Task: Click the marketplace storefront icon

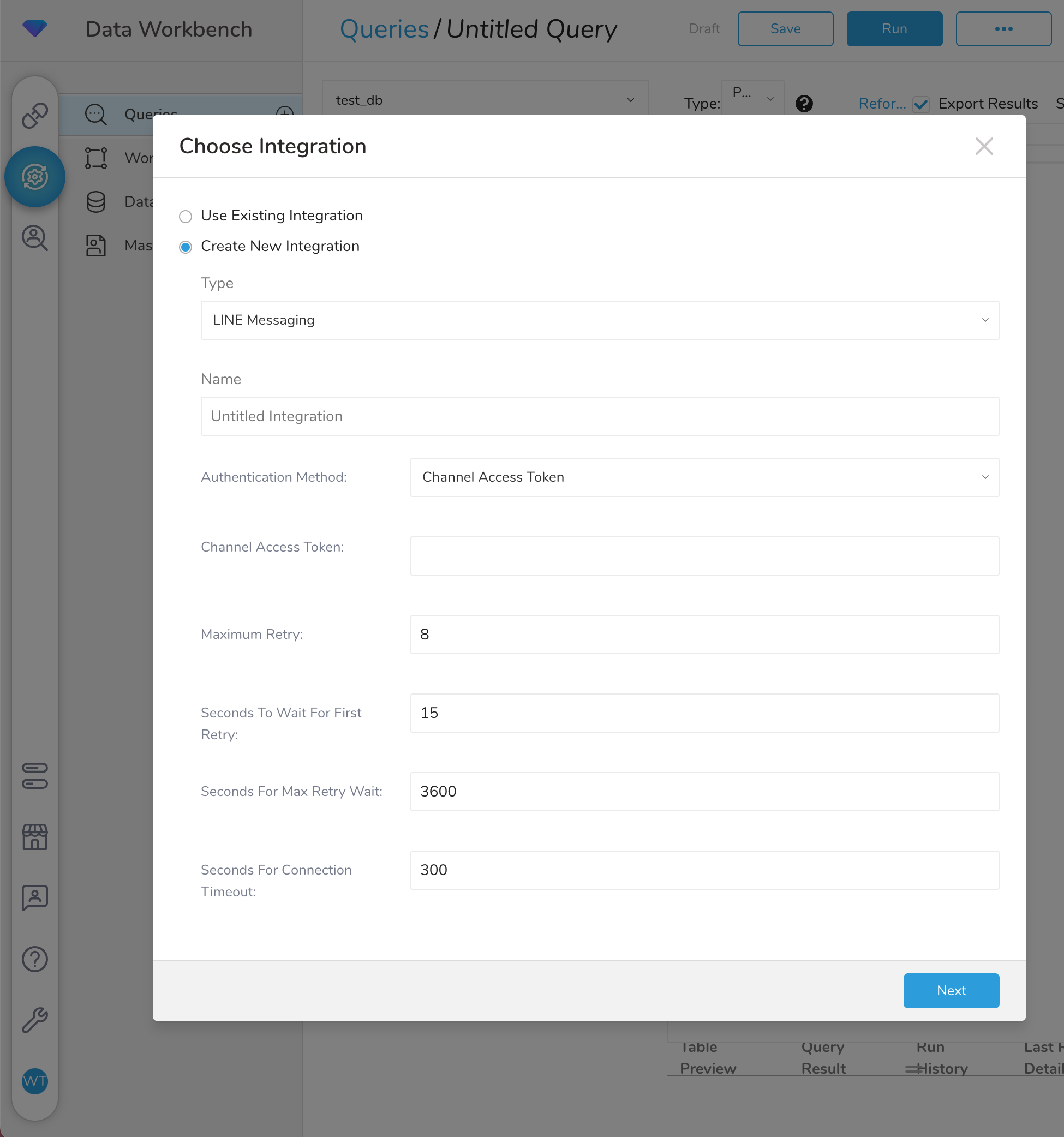Action: (x=34, y=837)
